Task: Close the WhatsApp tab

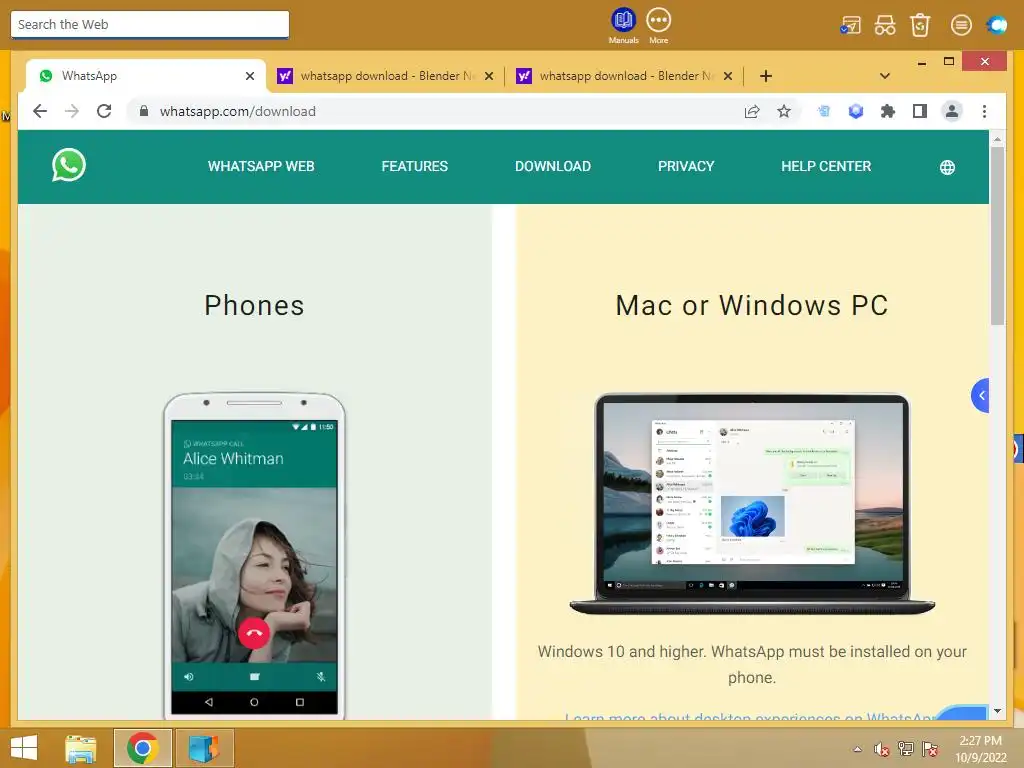Action: point(249,76)
